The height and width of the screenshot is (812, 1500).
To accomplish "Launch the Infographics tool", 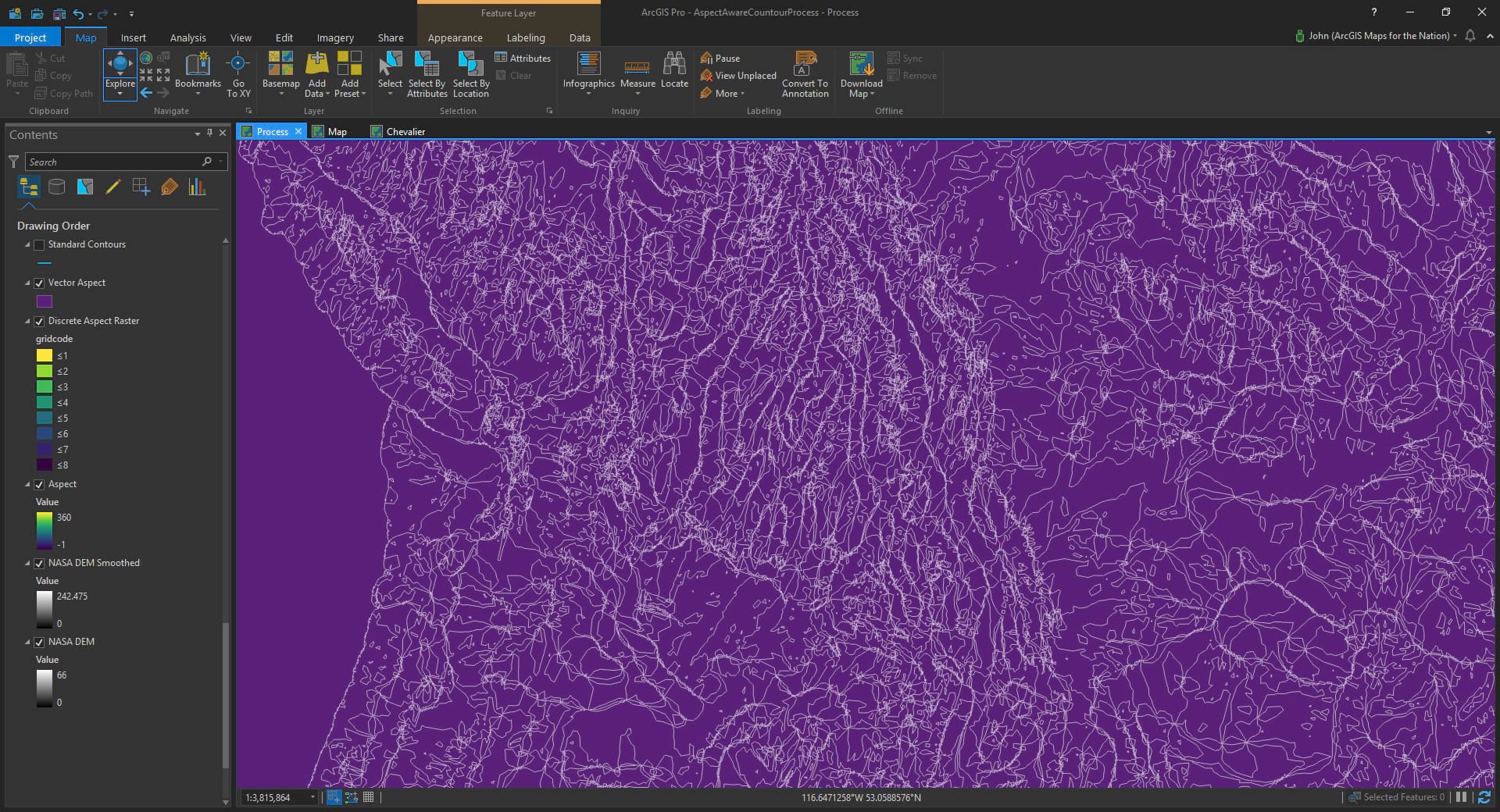I will click(x=588, y=73).
